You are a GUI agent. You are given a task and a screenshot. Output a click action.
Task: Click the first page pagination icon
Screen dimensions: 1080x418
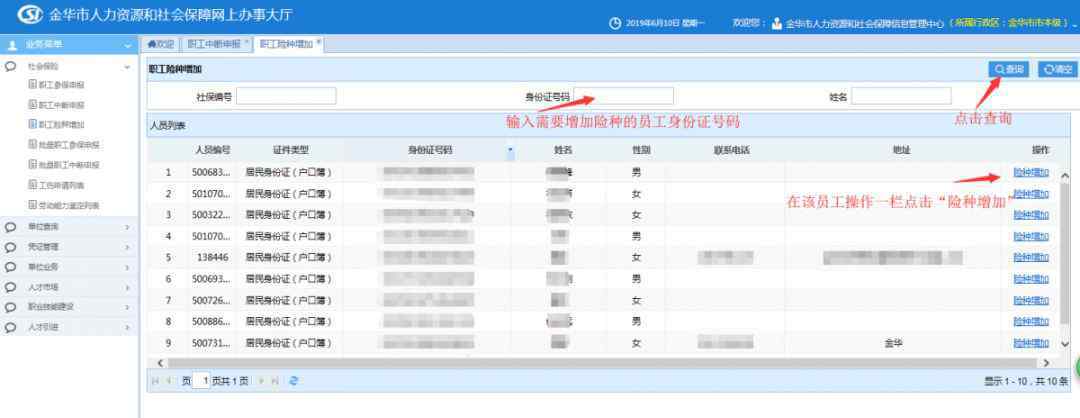click(155, 381)
